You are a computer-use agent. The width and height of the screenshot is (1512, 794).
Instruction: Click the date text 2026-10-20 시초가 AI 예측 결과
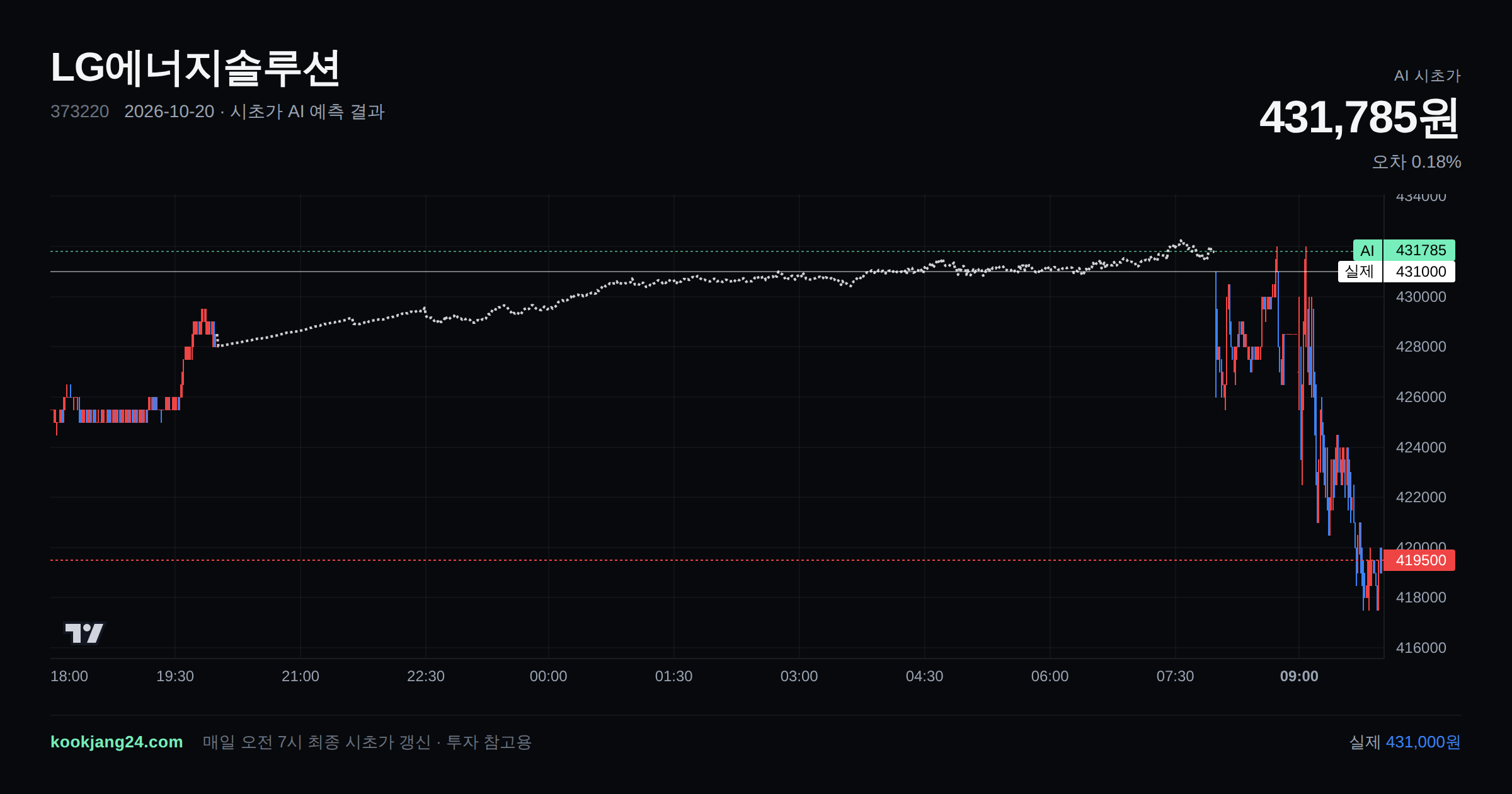click(x=255, y=112)
